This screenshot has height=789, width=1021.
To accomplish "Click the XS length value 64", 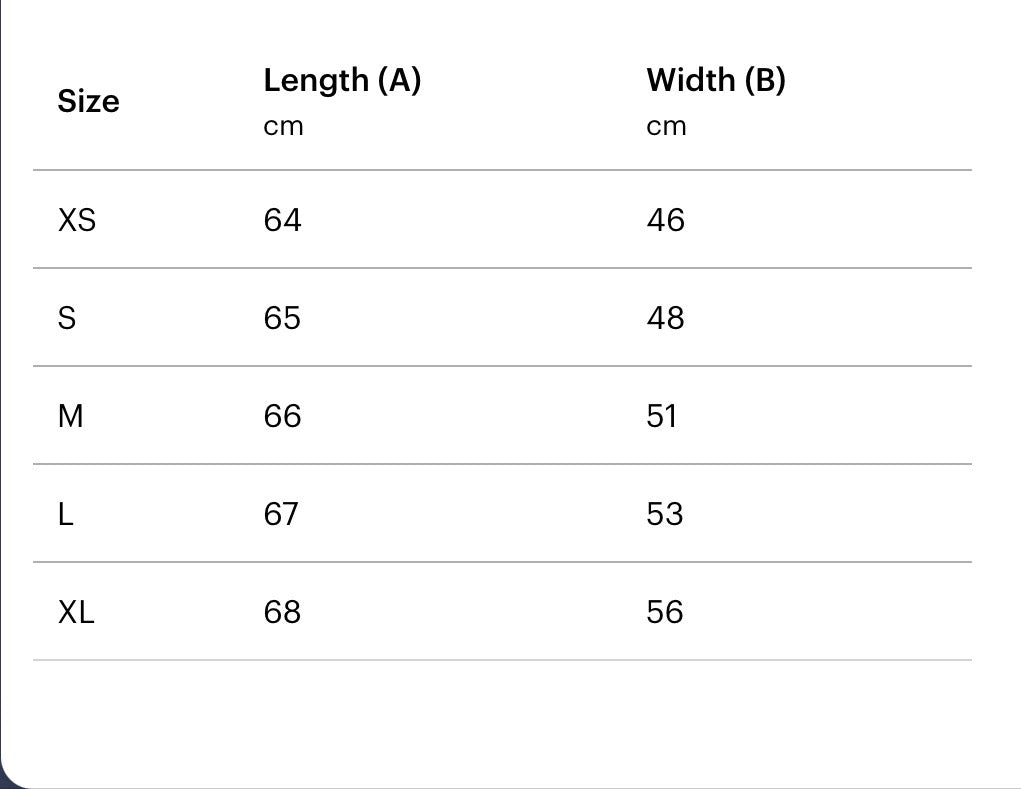I will click(x=282, y=219).
